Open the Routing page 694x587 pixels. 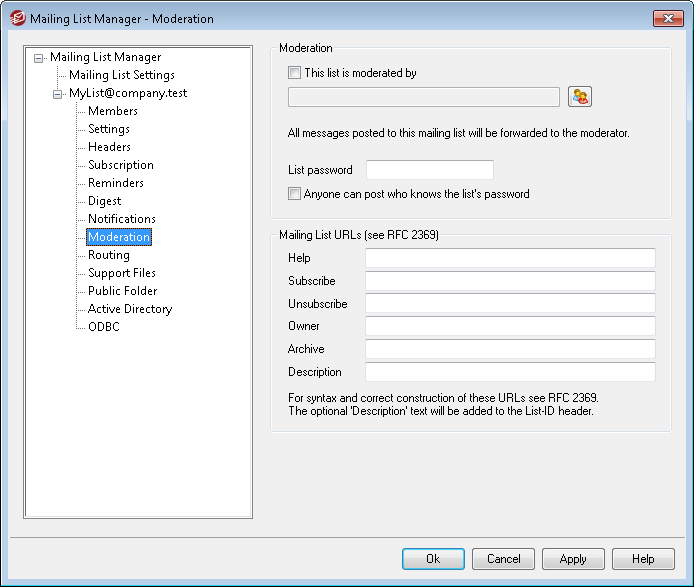[108, 255]
